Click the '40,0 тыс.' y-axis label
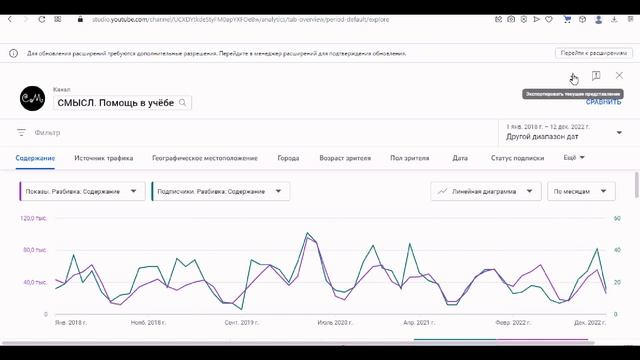 [x=35, y=282]
